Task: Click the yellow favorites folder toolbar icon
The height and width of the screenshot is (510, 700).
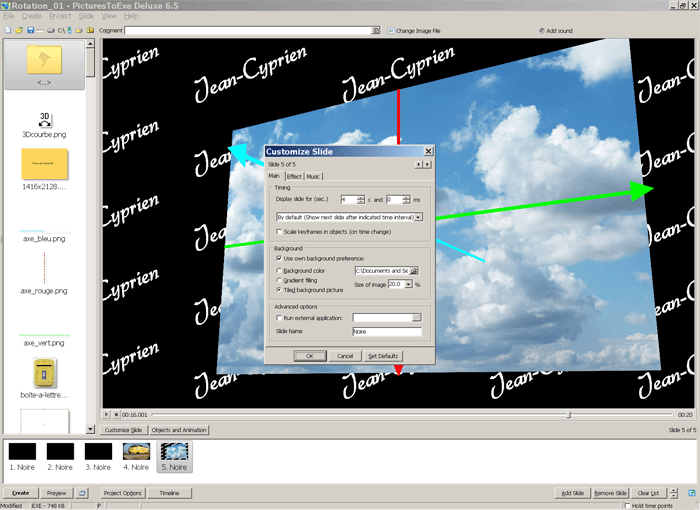Action: (90, 30)
